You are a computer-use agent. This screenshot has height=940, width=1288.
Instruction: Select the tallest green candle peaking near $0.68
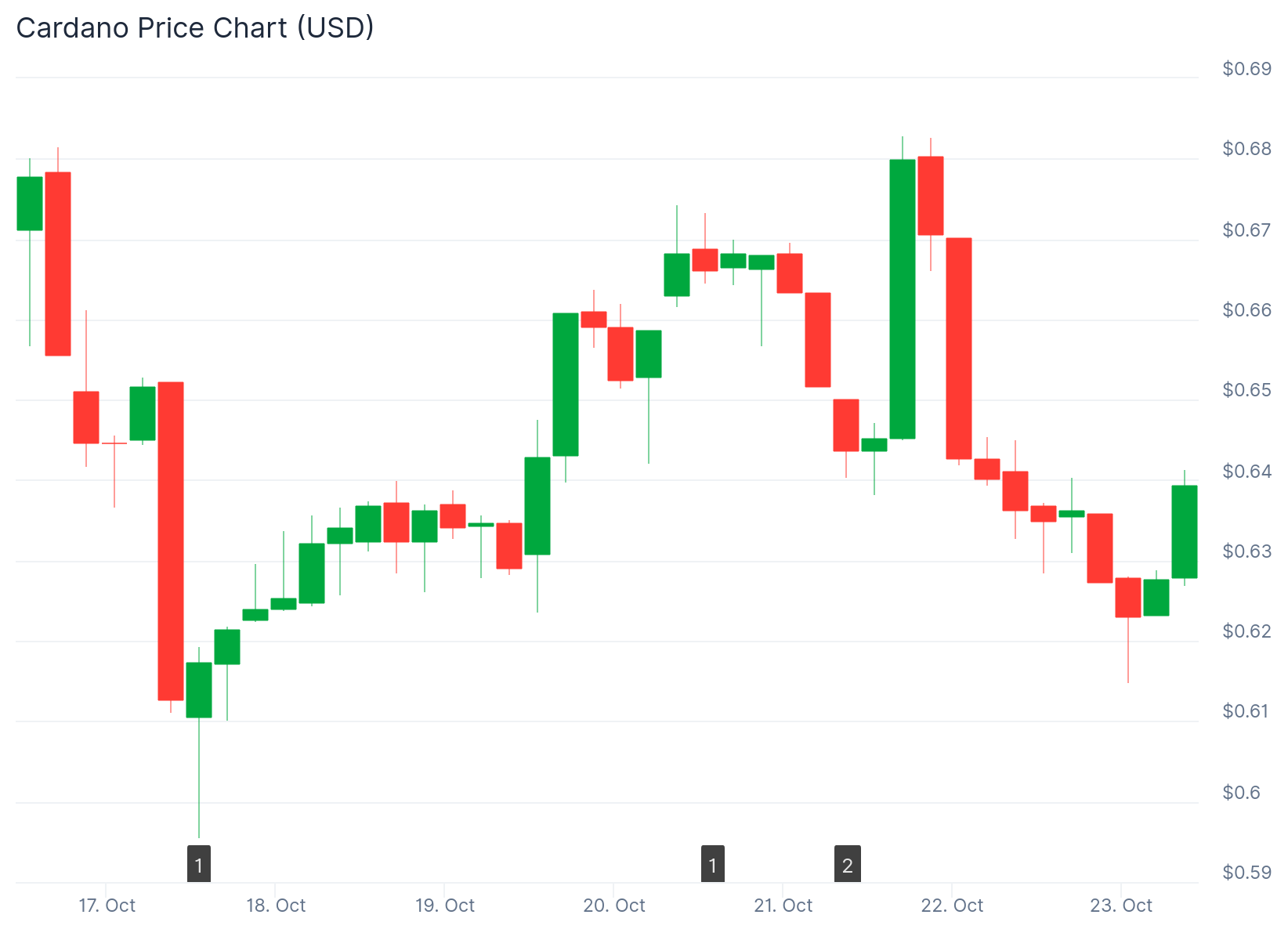coord(903,298)
